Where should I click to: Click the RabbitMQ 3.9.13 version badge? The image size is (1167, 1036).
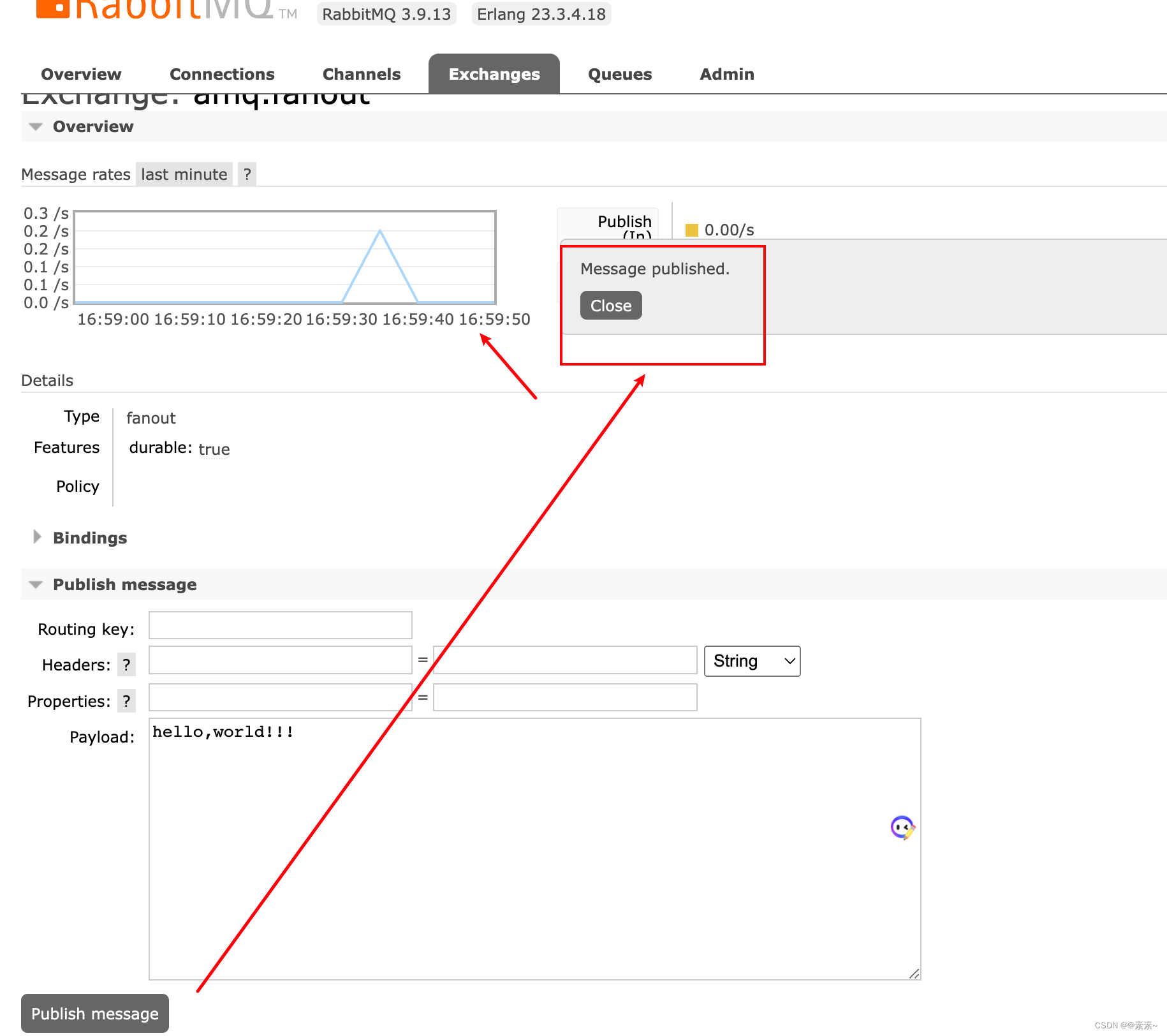point(386,13)
